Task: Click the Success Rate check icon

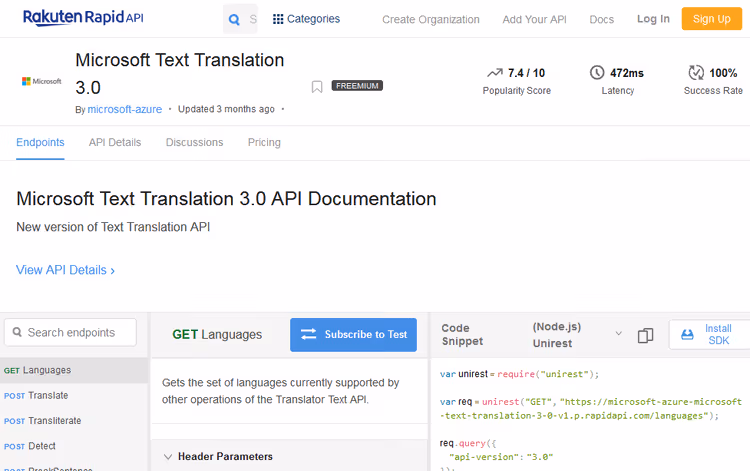Action: click(x=696, y=73)
